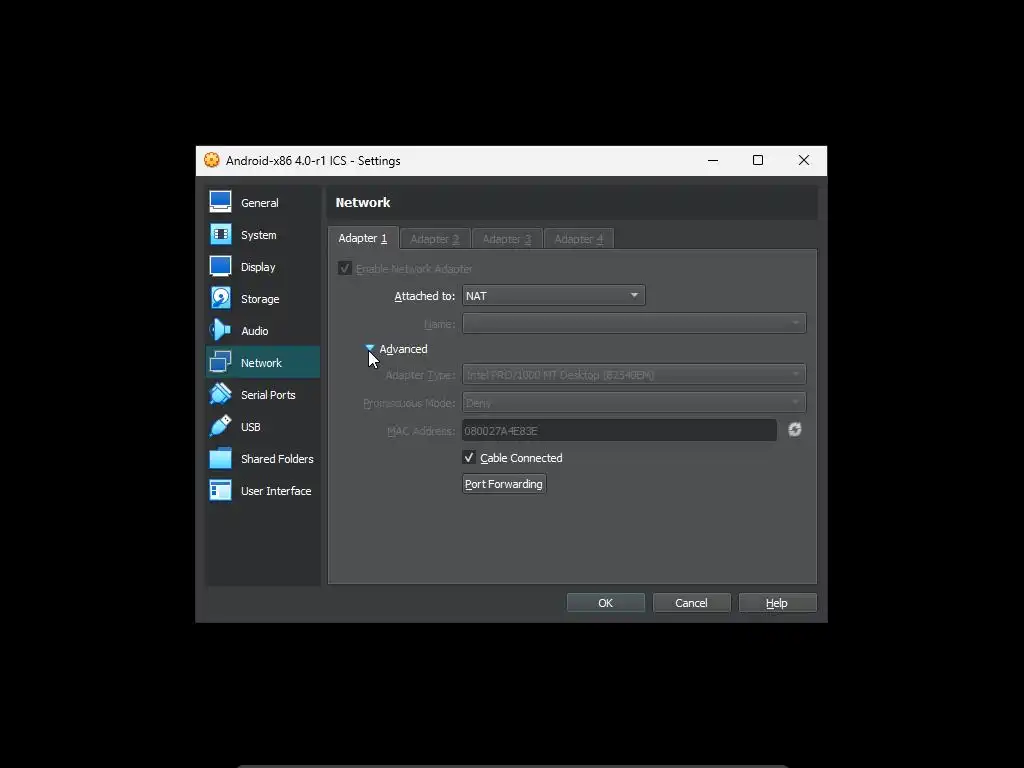This screenshot has width=1024, height=768.
Task: Select Audio in the settings list
Action: 263,330
